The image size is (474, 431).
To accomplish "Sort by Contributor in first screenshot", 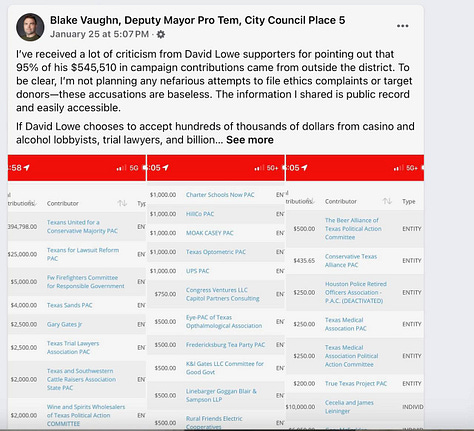I will (x=122, y=203).
